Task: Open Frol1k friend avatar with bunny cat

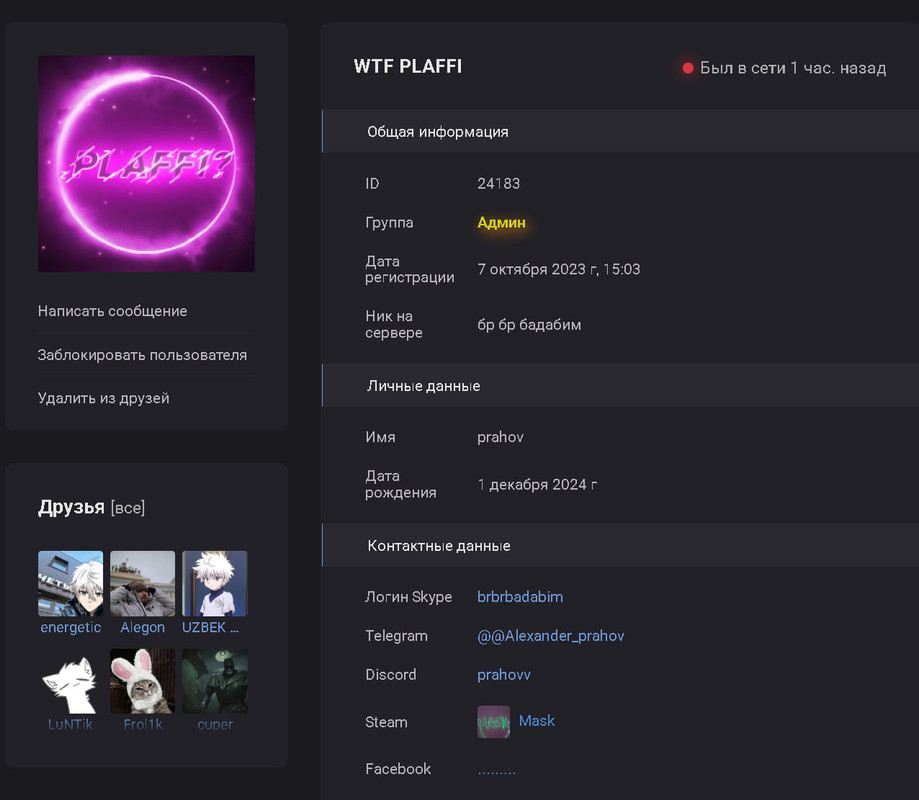Action: tap(142, 681)
